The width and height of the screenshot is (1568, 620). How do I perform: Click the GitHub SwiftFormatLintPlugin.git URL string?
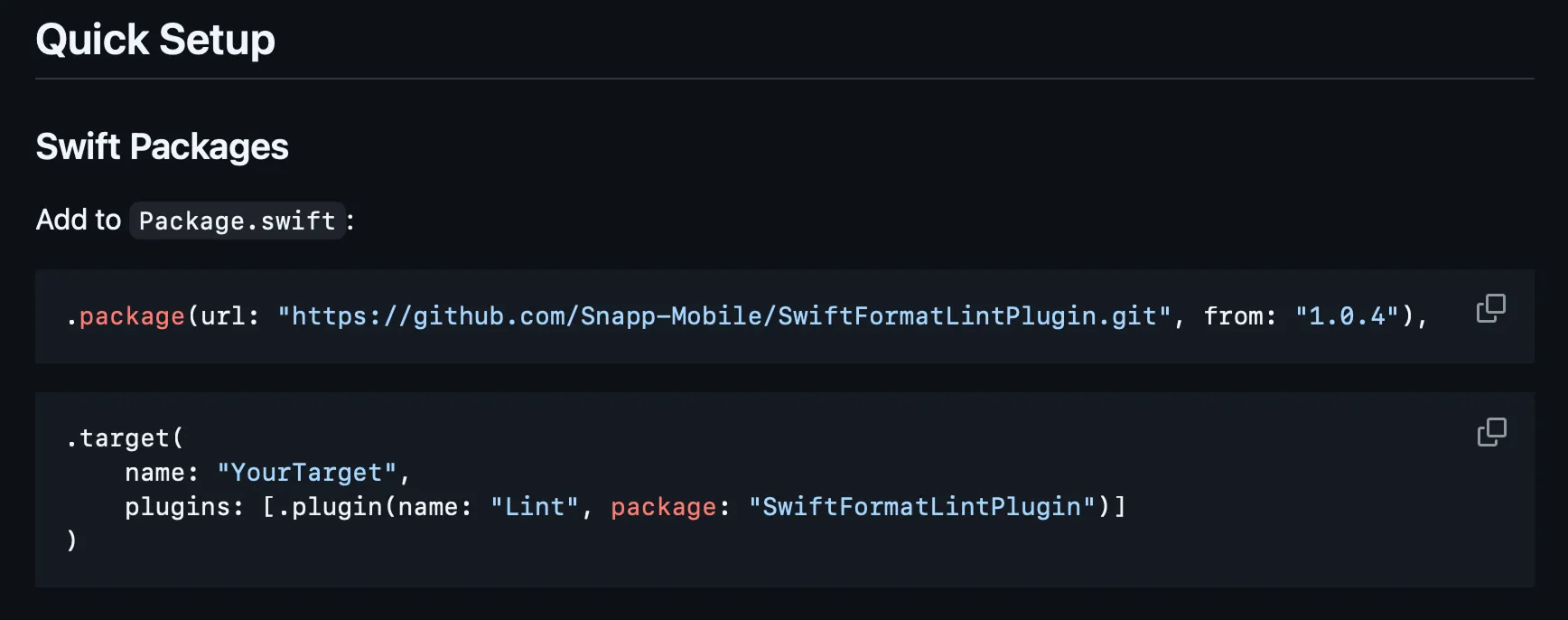click(724, 316)
